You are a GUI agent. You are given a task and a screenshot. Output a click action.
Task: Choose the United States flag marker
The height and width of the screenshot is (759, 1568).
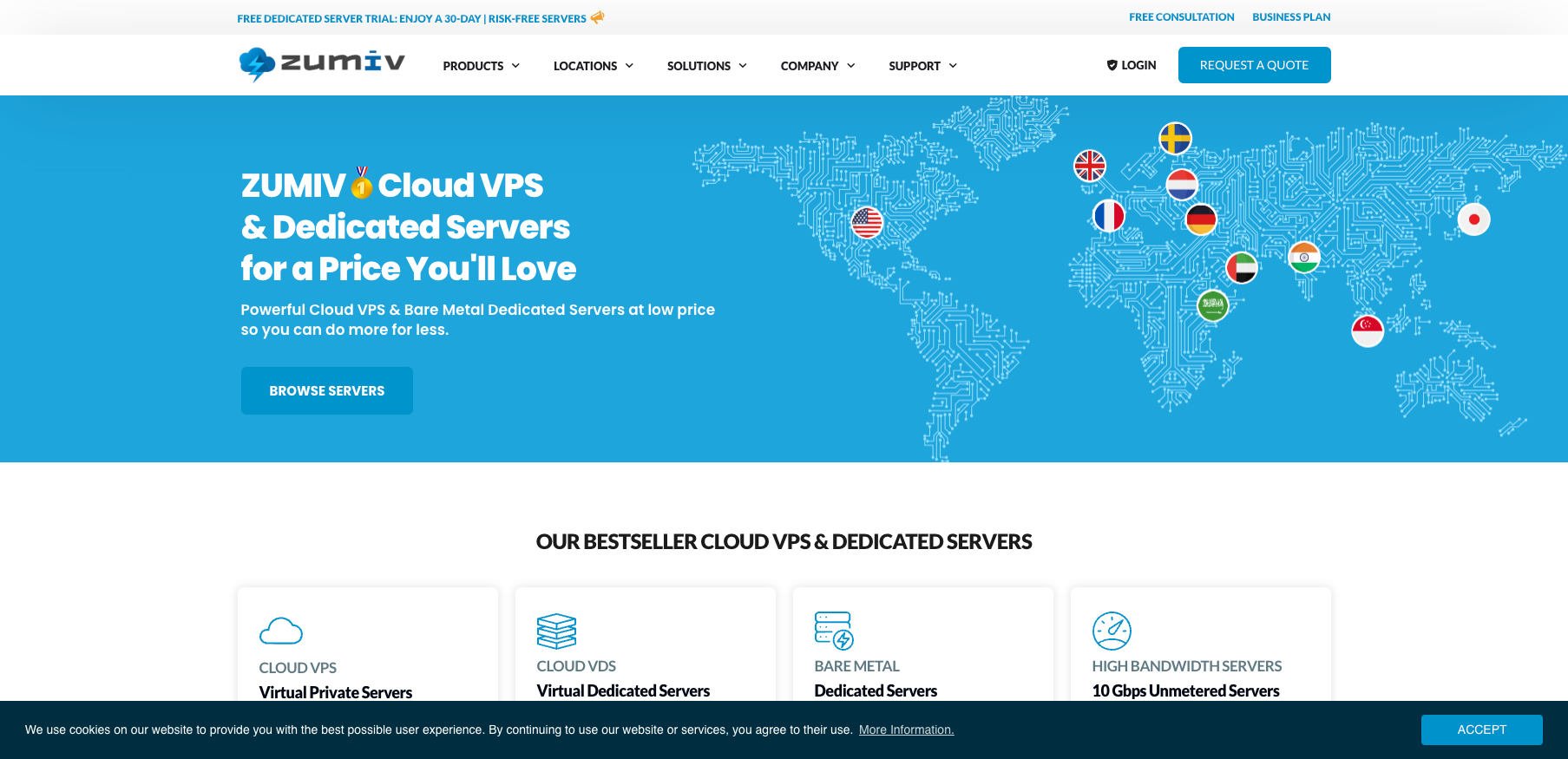click(x=867, y=223)
